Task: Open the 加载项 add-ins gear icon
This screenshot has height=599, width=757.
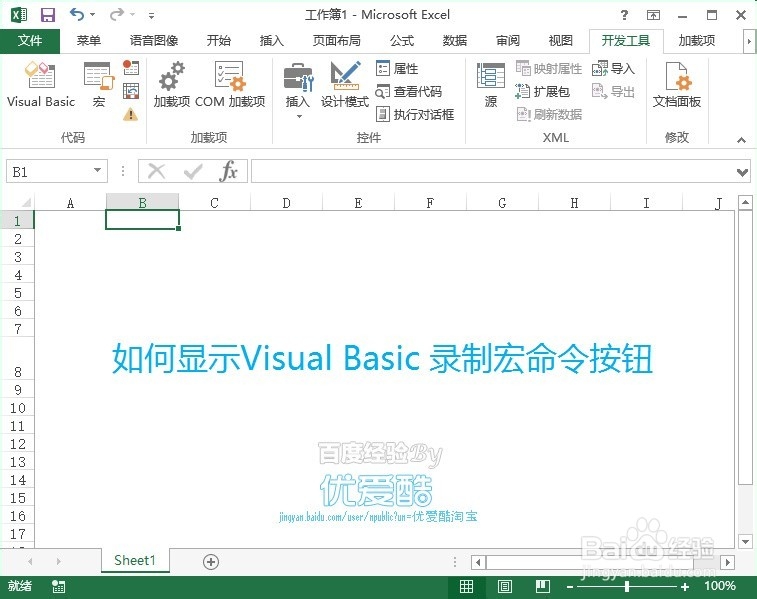Action: click(x=171, y=84)
